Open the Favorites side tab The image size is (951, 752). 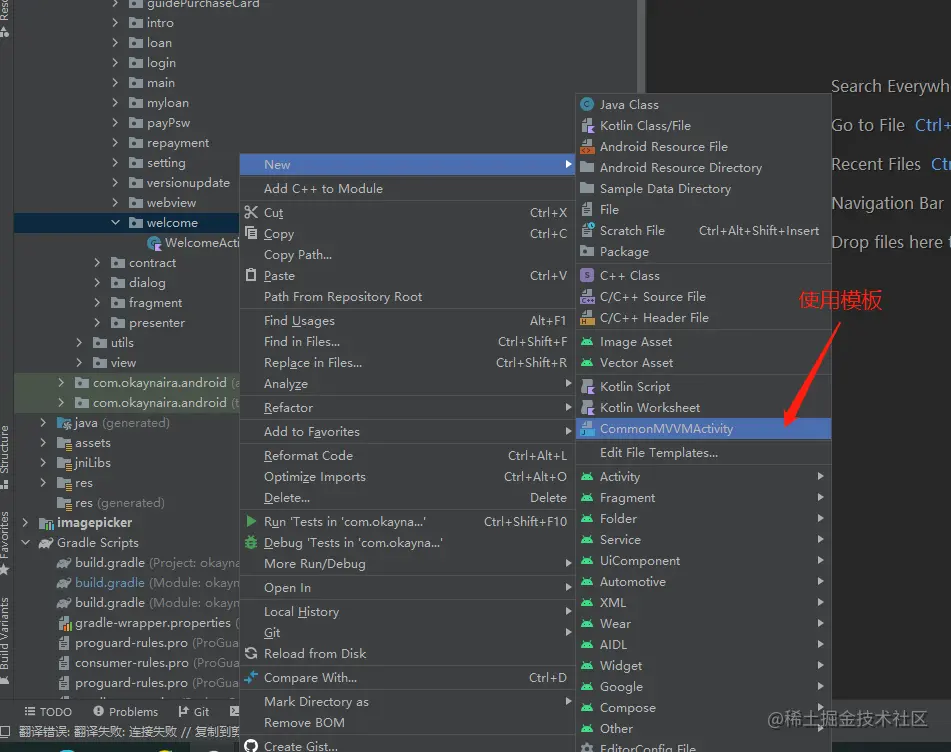pyautogui.click(x=5, y=543)
